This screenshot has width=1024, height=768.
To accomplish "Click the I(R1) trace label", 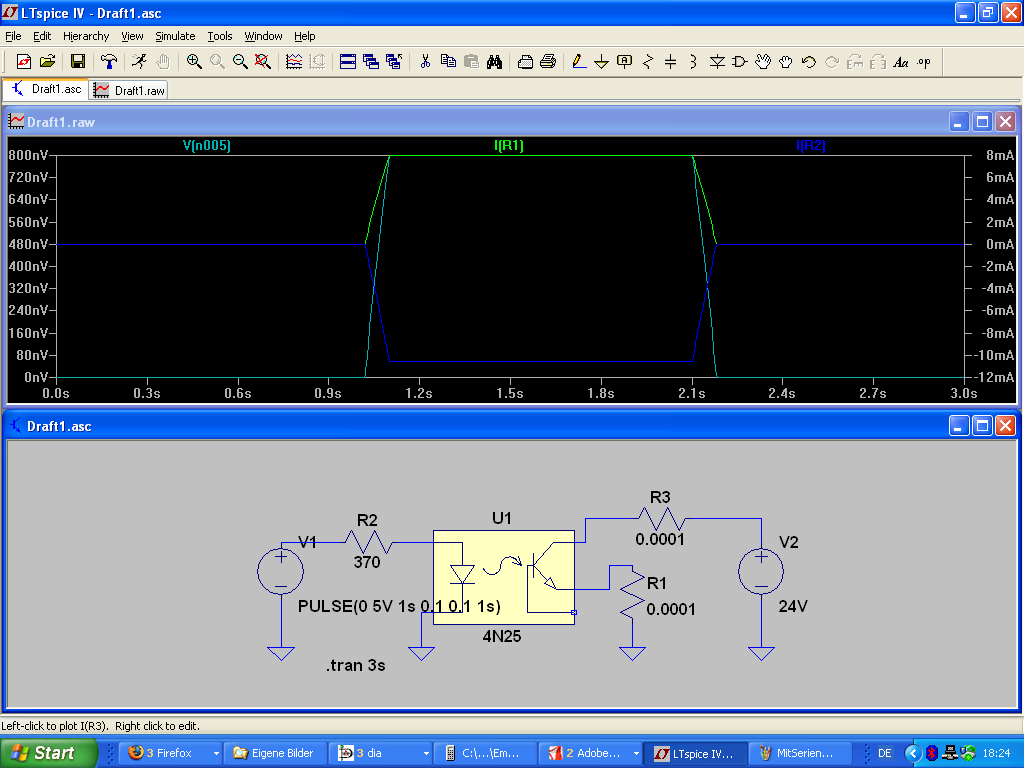I will (x=509, y=145).
